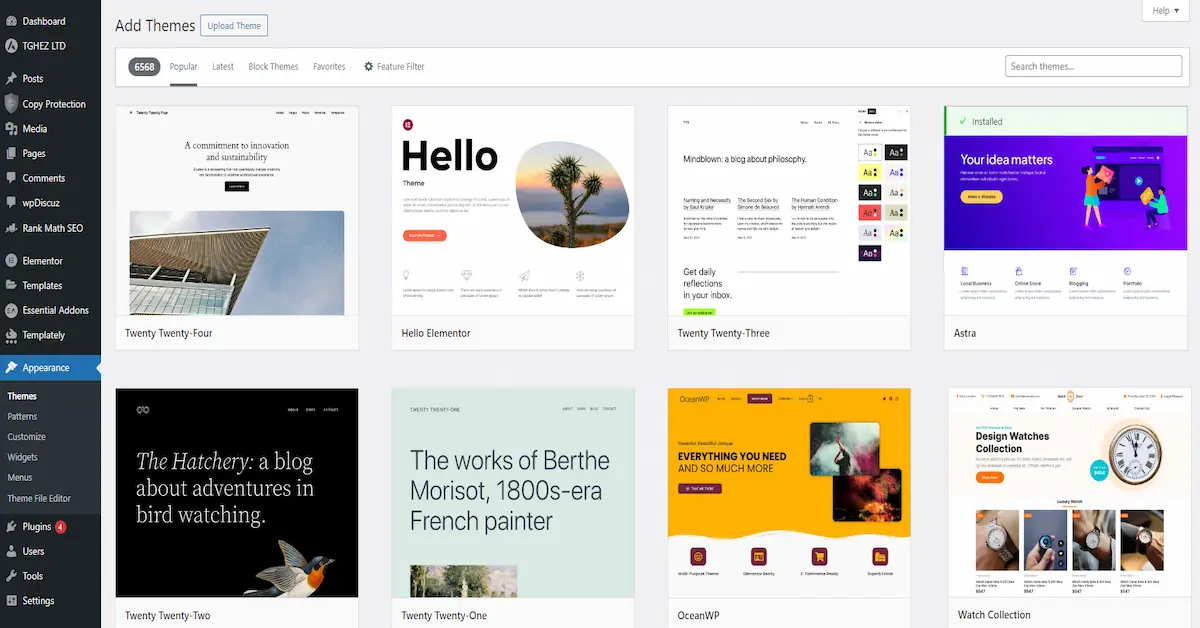Switch to the Latest themes tab
The image size is (1200, 628).
(223, 67)
